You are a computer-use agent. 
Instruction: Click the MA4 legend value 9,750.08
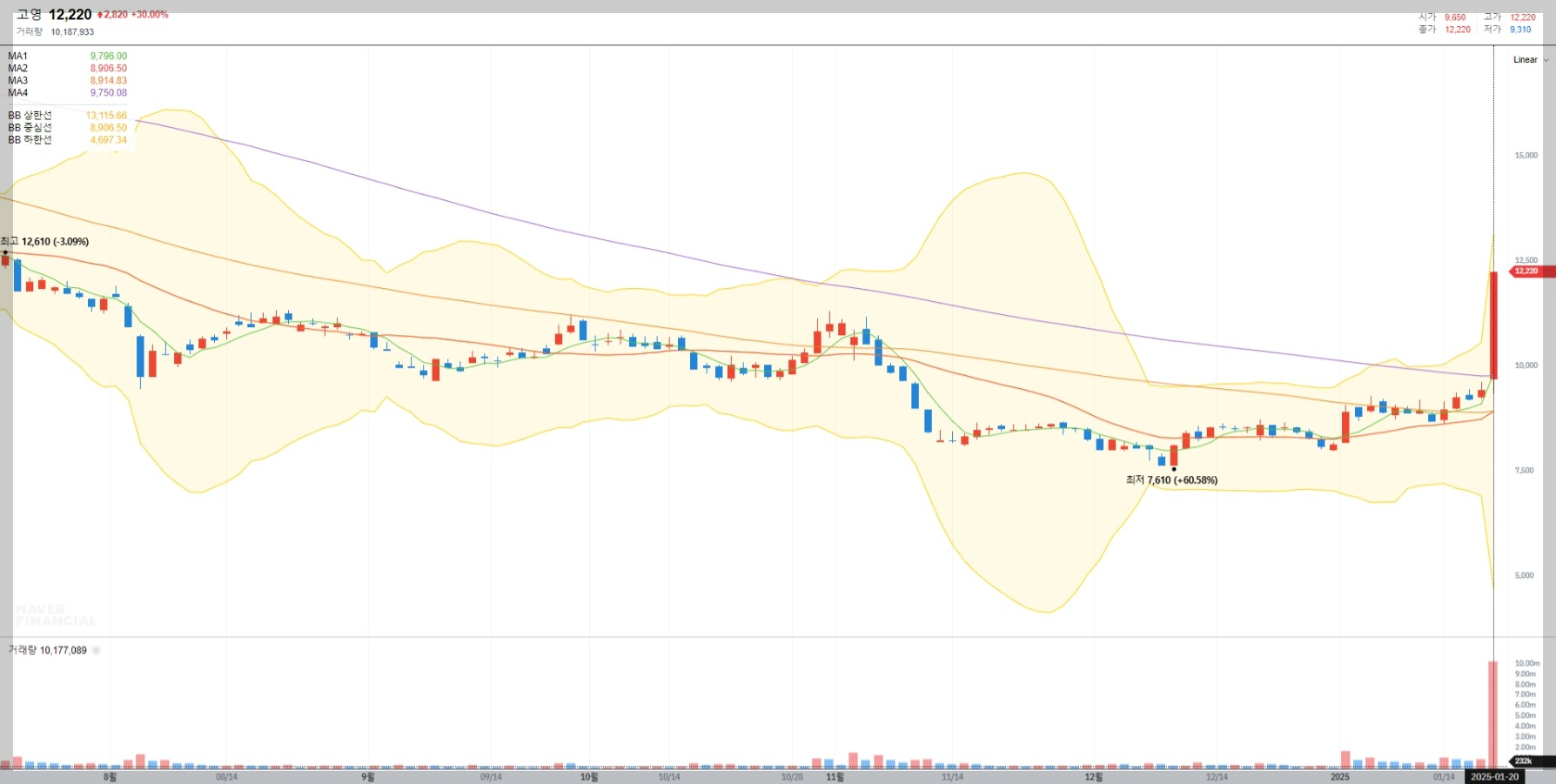pyautogui.click(x=108, y=92)
